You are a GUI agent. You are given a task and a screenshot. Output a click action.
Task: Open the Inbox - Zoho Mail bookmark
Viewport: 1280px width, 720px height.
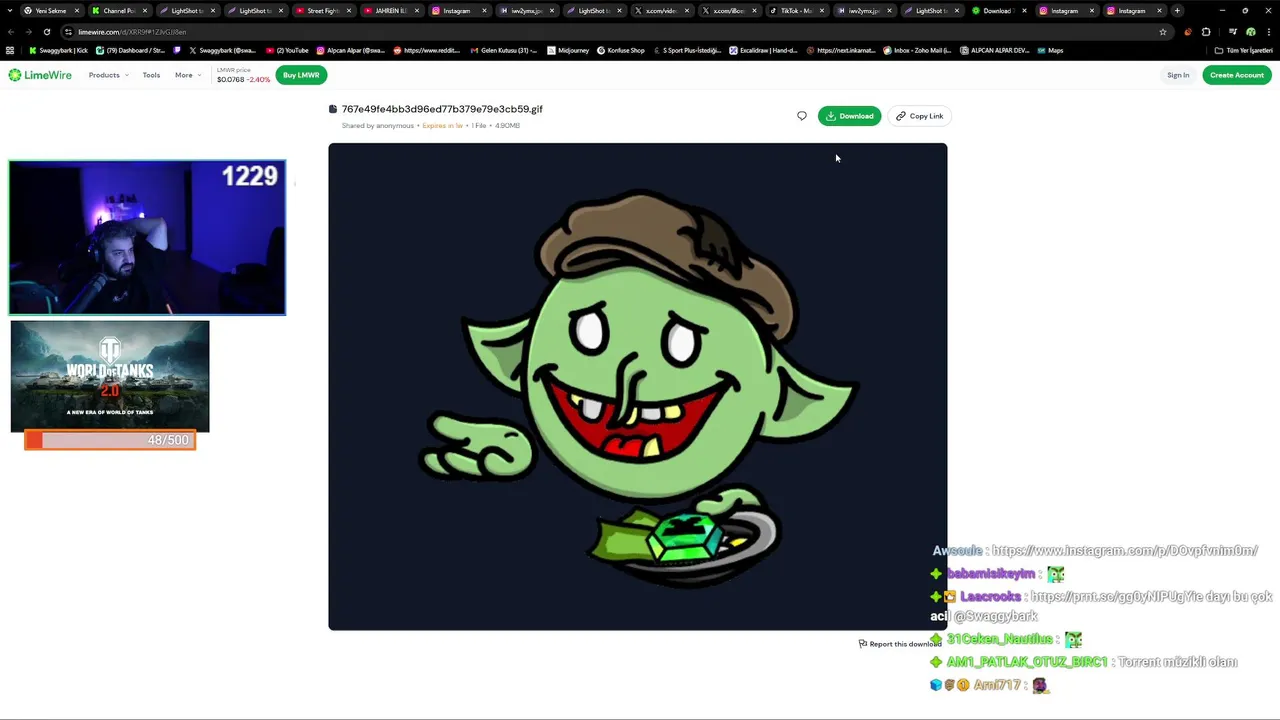click(917, 50)
